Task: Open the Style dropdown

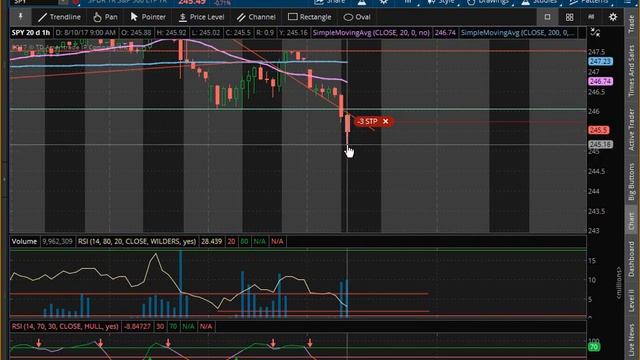Action: tap(441, 2)
